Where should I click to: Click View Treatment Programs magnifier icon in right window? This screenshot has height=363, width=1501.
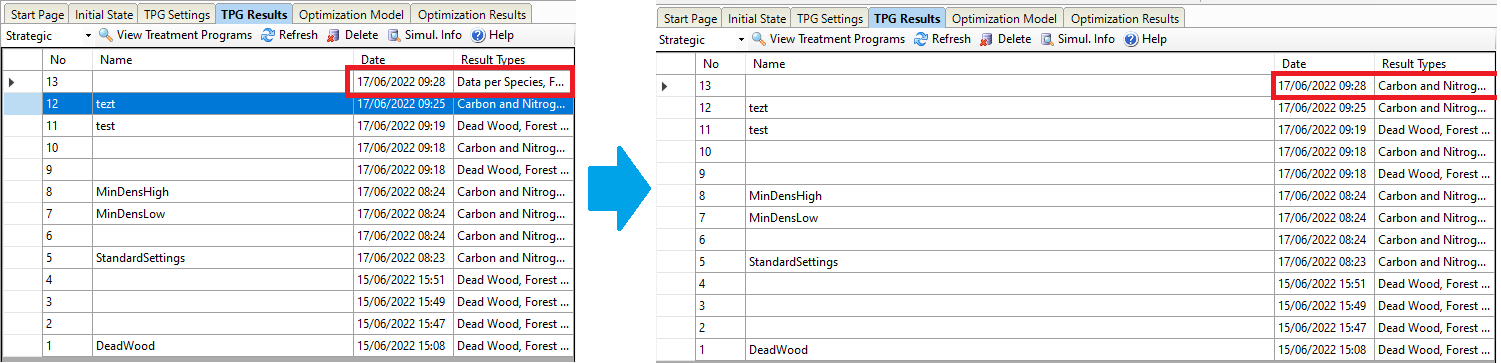(x=758, y=39)
